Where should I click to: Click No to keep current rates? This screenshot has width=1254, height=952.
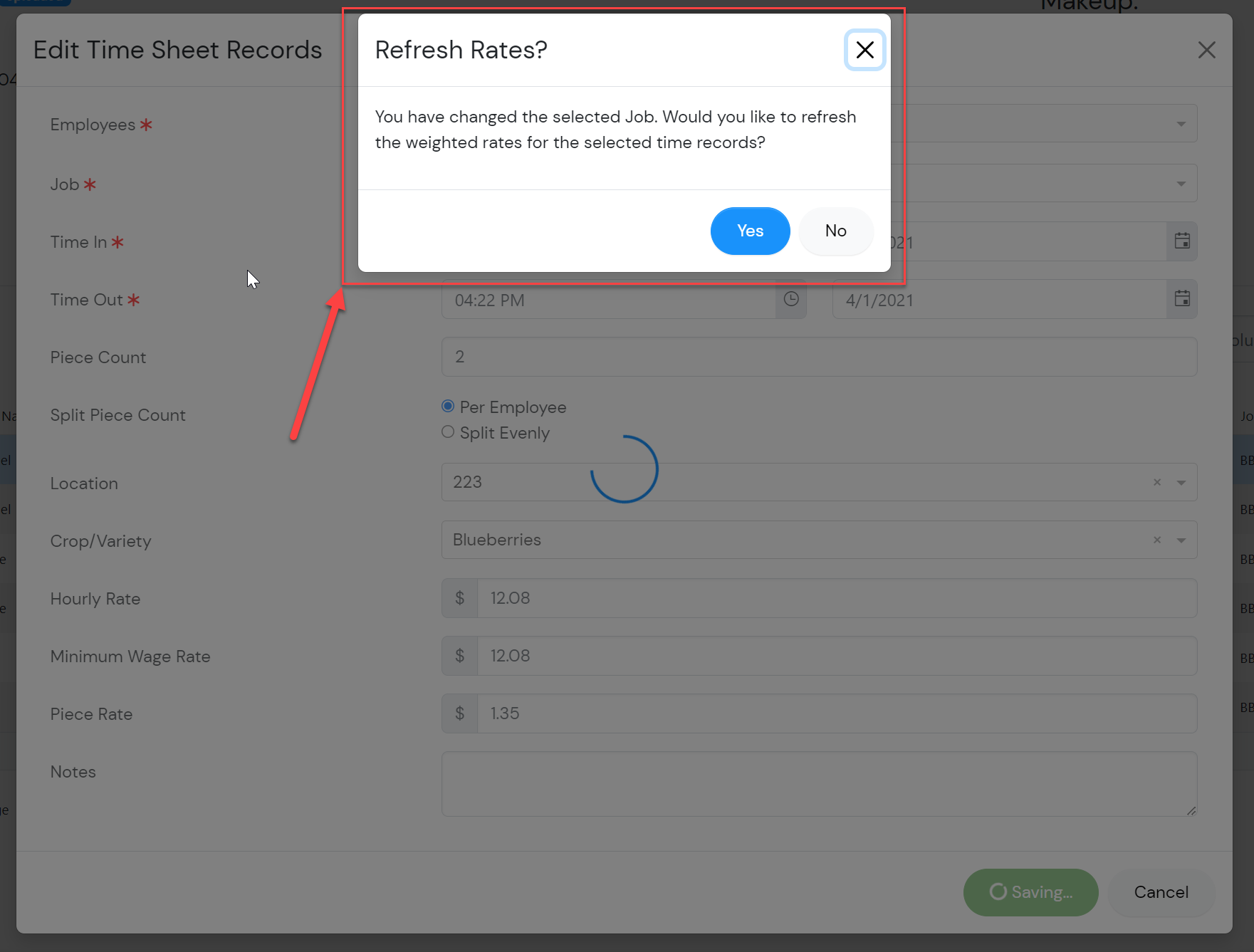point(835,231)
